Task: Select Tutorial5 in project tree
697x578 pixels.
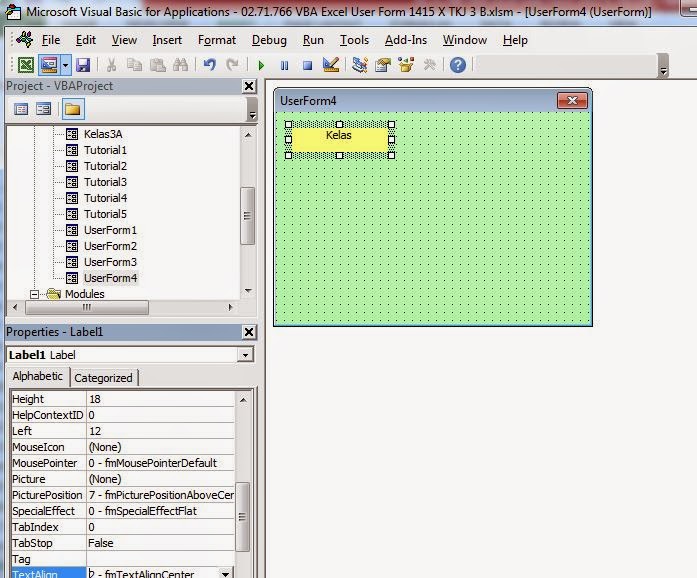Action: point(105,214)
